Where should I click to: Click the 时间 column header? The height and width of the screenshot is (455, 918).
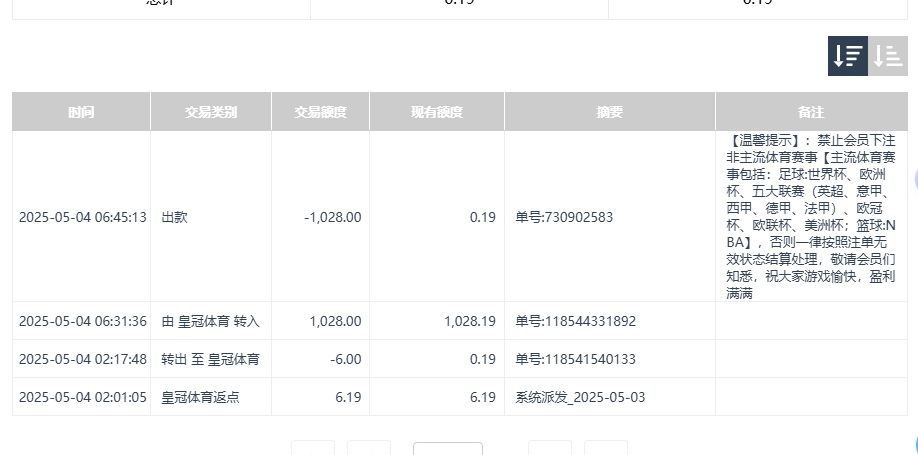click(x=81, y=112)
